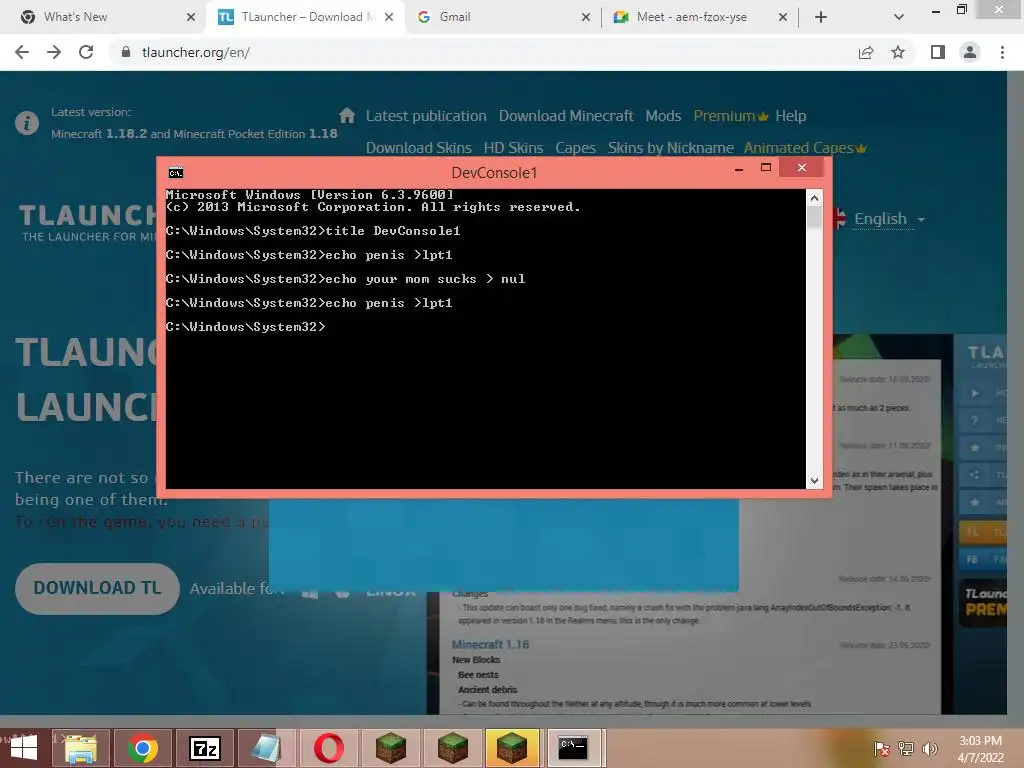Open the clock showing 3:03 PM
This screenshot has height=768, width=1024.
coord(980,749)
